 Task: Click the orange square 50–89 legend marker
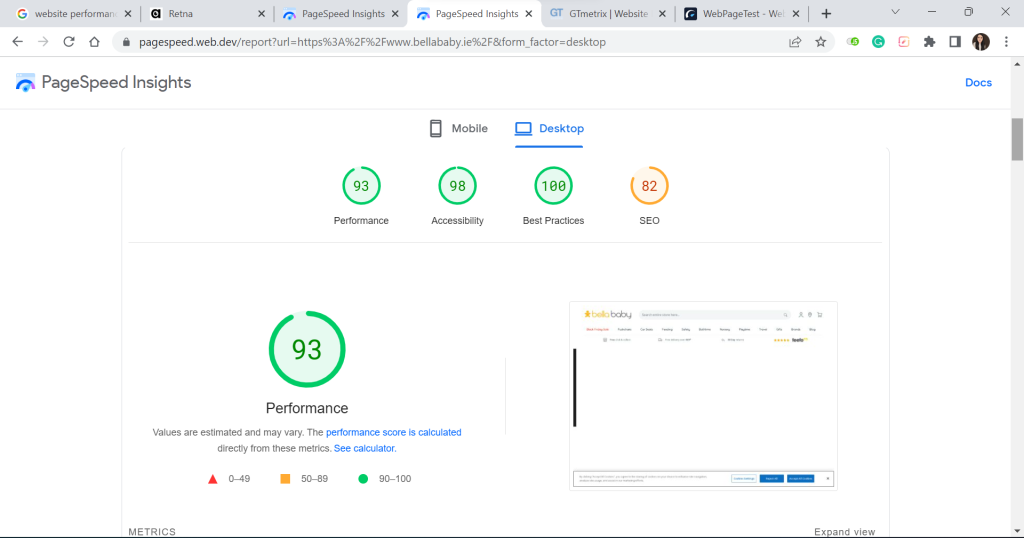tap(285, 479)
